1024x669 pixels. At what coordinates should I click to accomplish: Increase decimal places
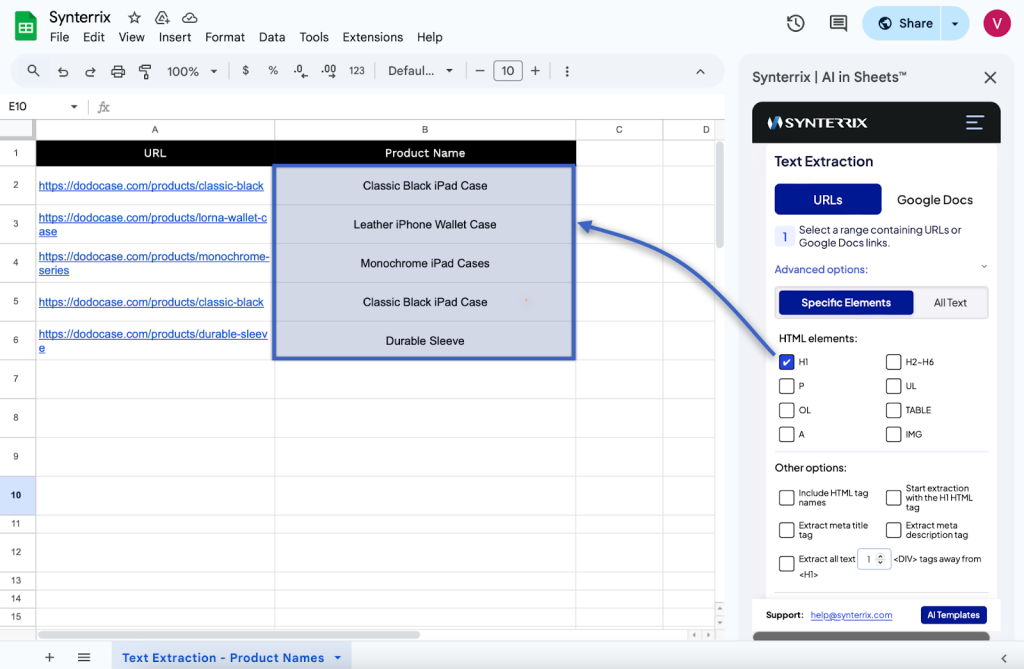[x=328, y=71]
